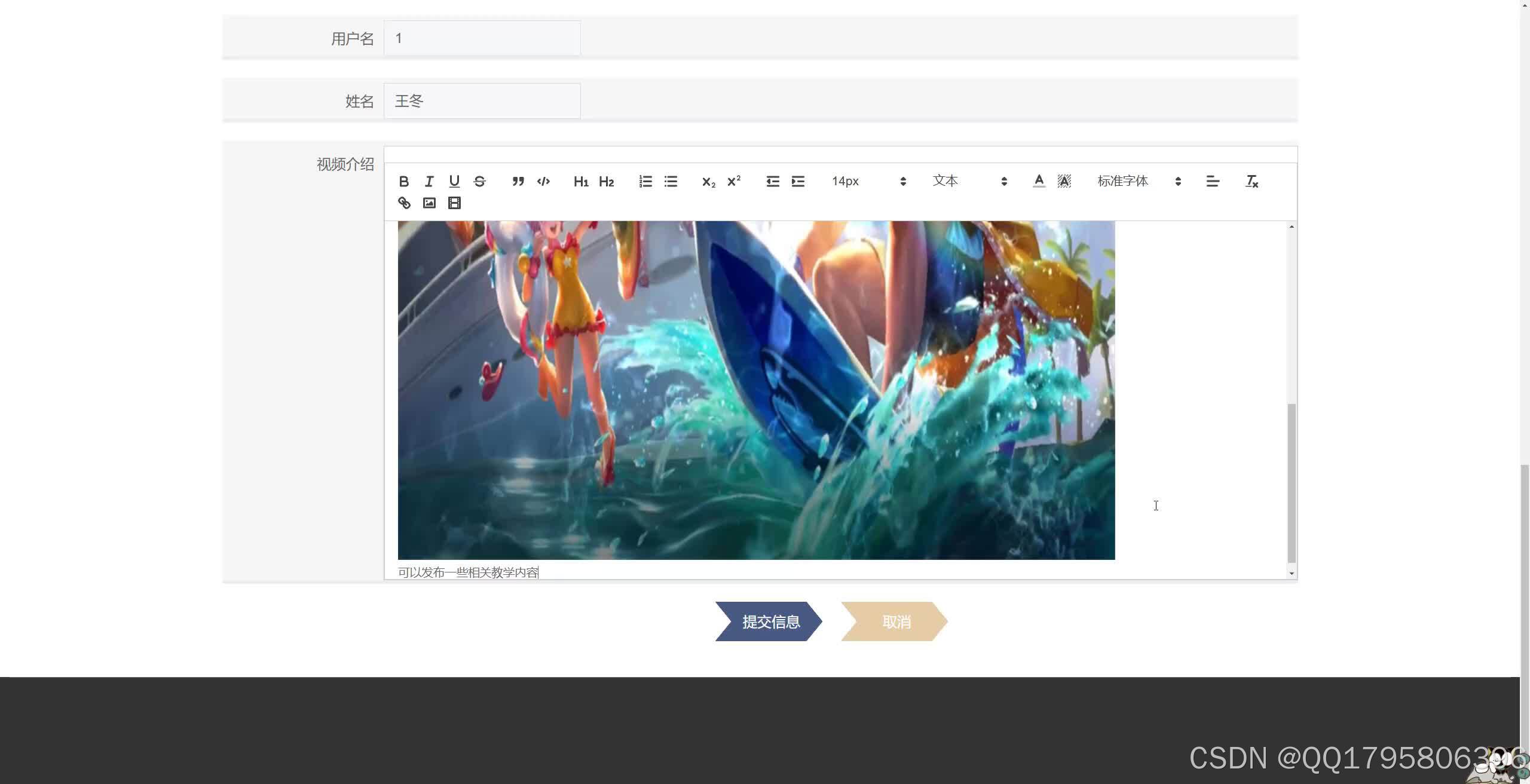Insert an image into the video introduction
The width and height of the screenshot is (1530, 784).
click(429, 203)
